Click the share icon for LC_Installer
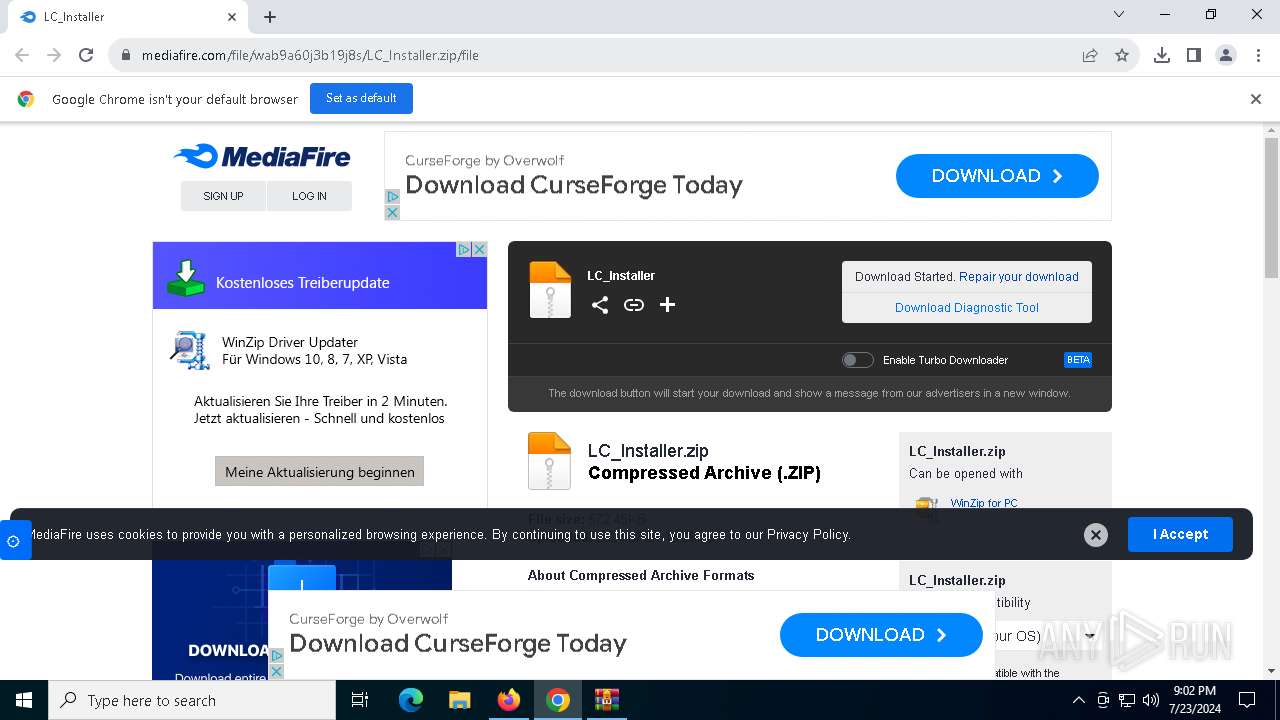1280x720 pixels. [x=600, y=305]
